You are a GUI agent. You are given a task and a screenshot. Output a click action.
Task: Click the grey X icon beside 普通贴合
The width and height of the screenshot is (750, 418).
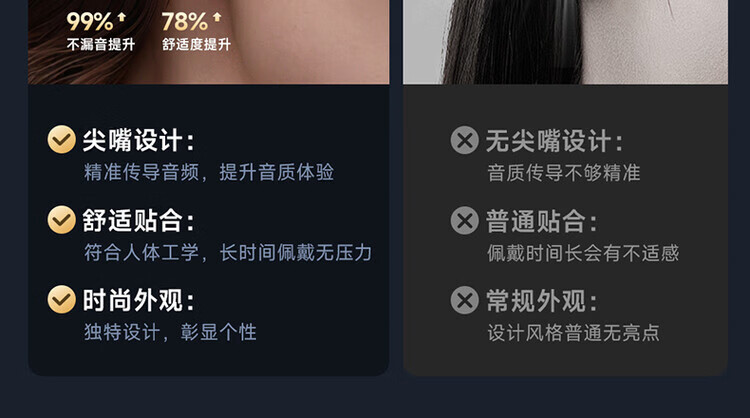pos(464,220)
